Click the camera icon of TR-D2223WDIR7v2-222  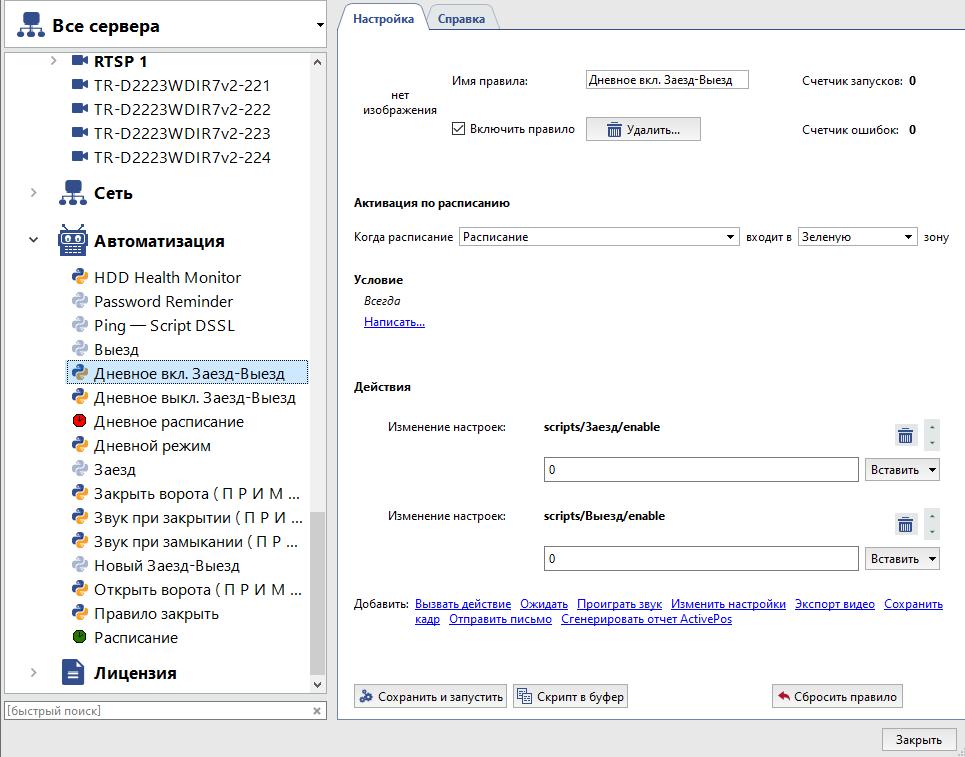83,109
